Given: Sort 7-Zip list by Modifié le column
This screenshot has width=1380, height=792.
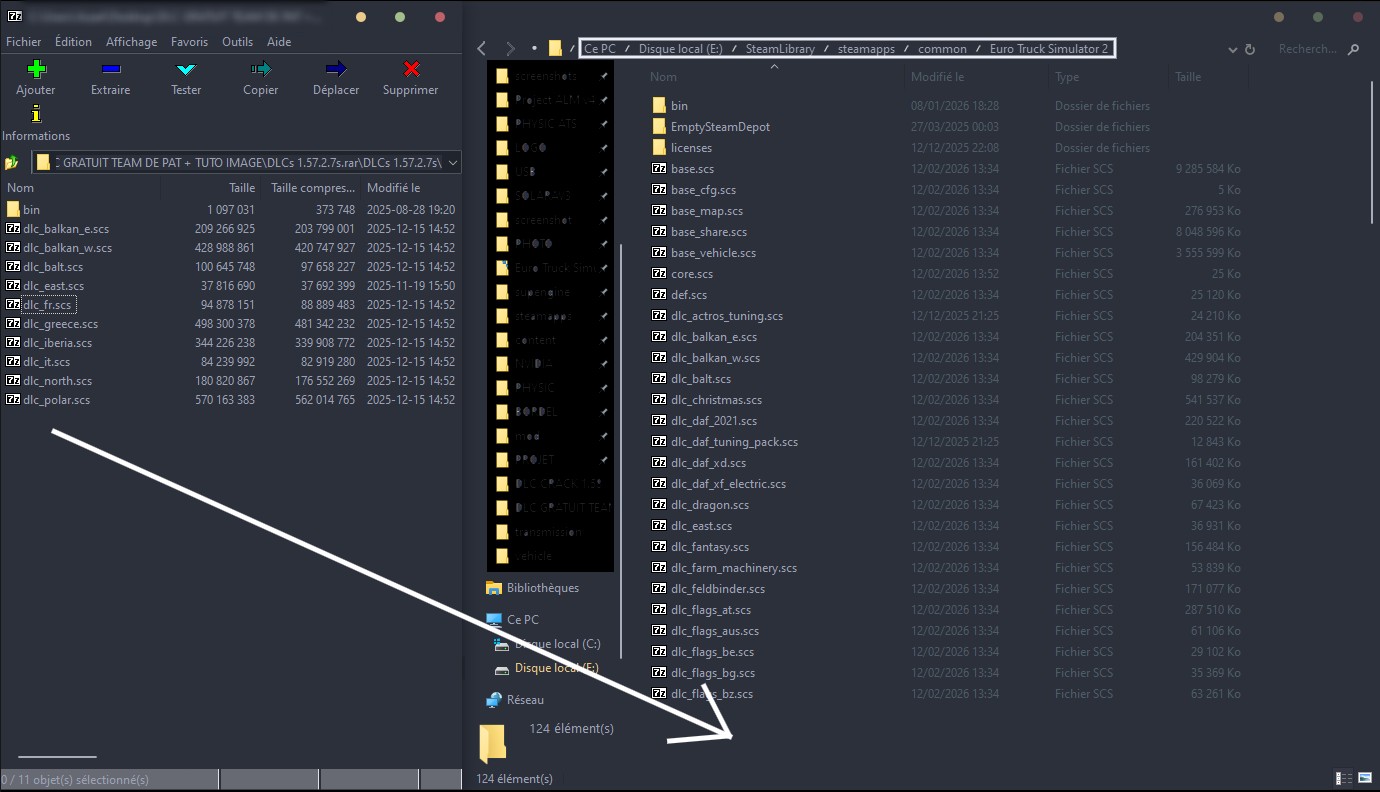Looking at the screenshot, I should click(x=393, y=187).
